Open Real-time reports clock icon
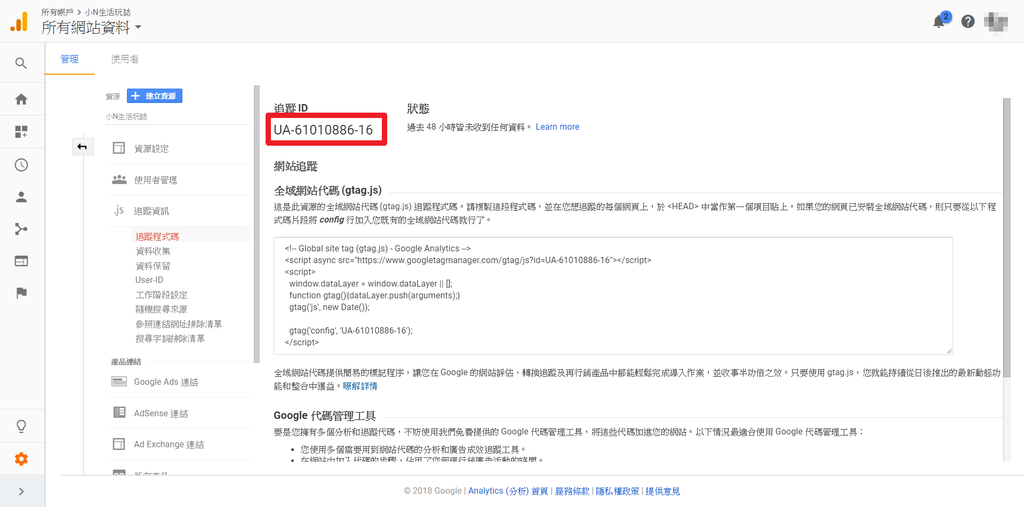Screen dimensions: 1024x507 click(x=22, y=165)
